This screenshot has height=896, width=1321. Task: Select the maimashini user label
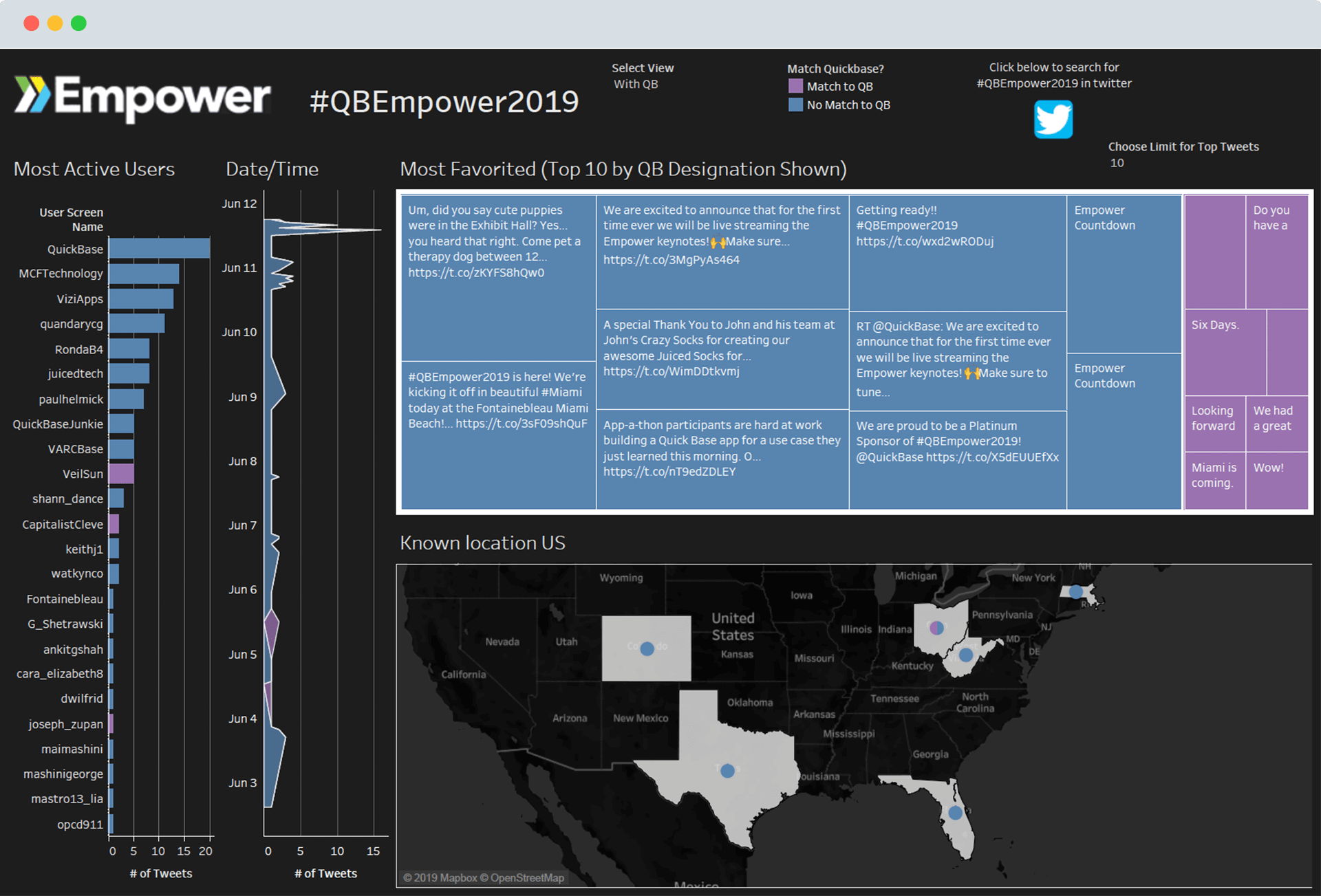tap(72, 749)
